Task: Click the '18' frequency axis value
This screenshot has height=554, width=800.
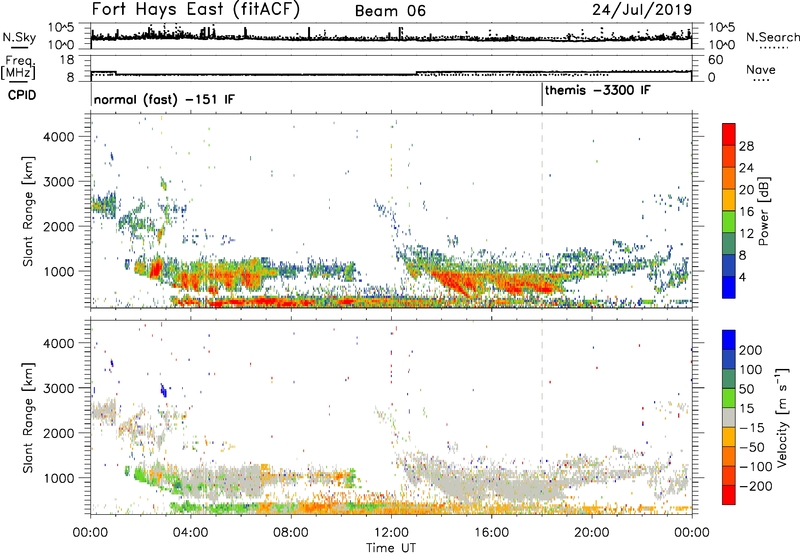Action: (67, 60)
